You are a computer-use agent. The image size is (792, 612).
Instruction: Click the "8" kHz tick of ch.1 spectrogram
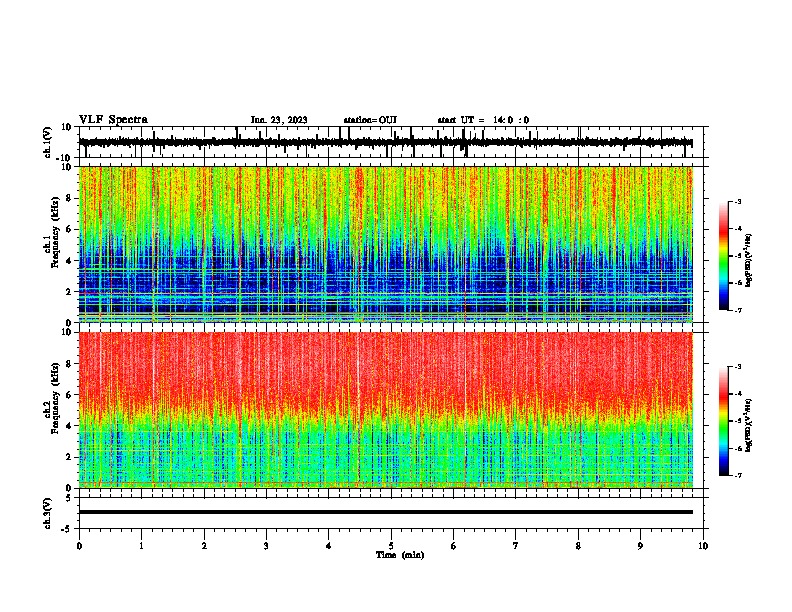click(69, 198)
